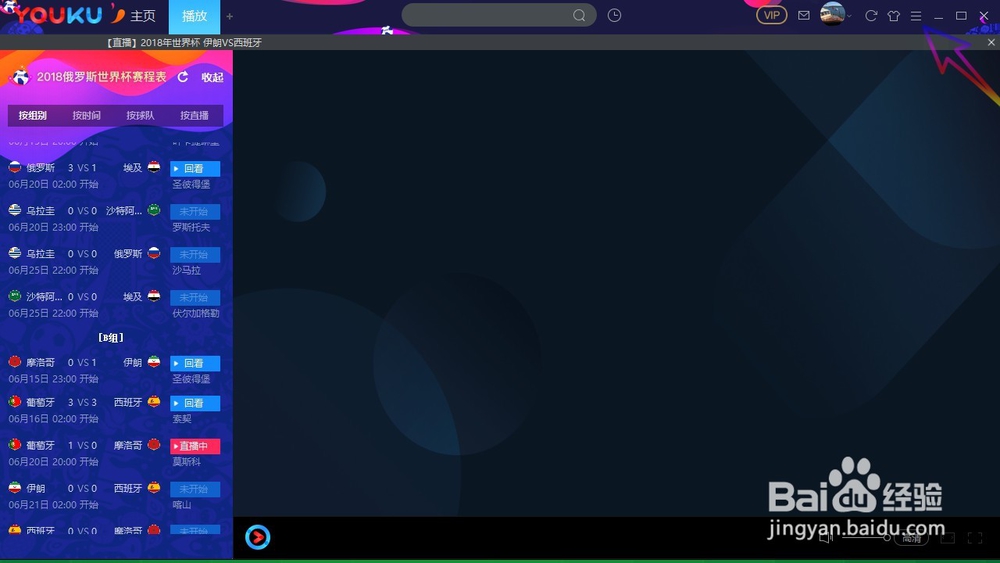Screen dimensions: 1000x563
Task: Click Iran flag in 摩洛哥 0 VS 1 row
Action: click(x=154, y=362)
